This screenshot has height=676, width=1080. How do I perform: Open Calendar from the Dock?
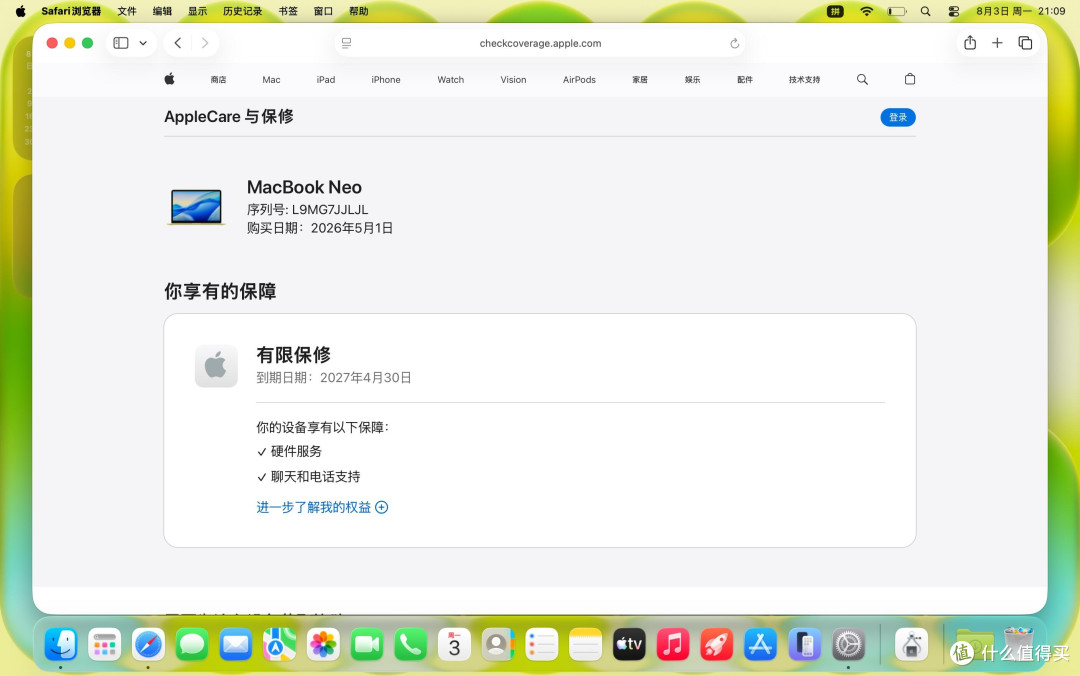point(455,645)
